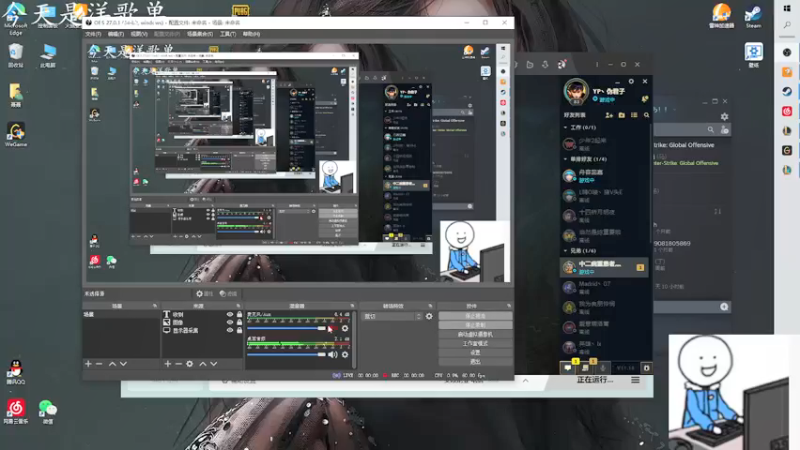Pop out the audio mixer dock panel
This screenshot has height=450, width=800.
[352, 306]
